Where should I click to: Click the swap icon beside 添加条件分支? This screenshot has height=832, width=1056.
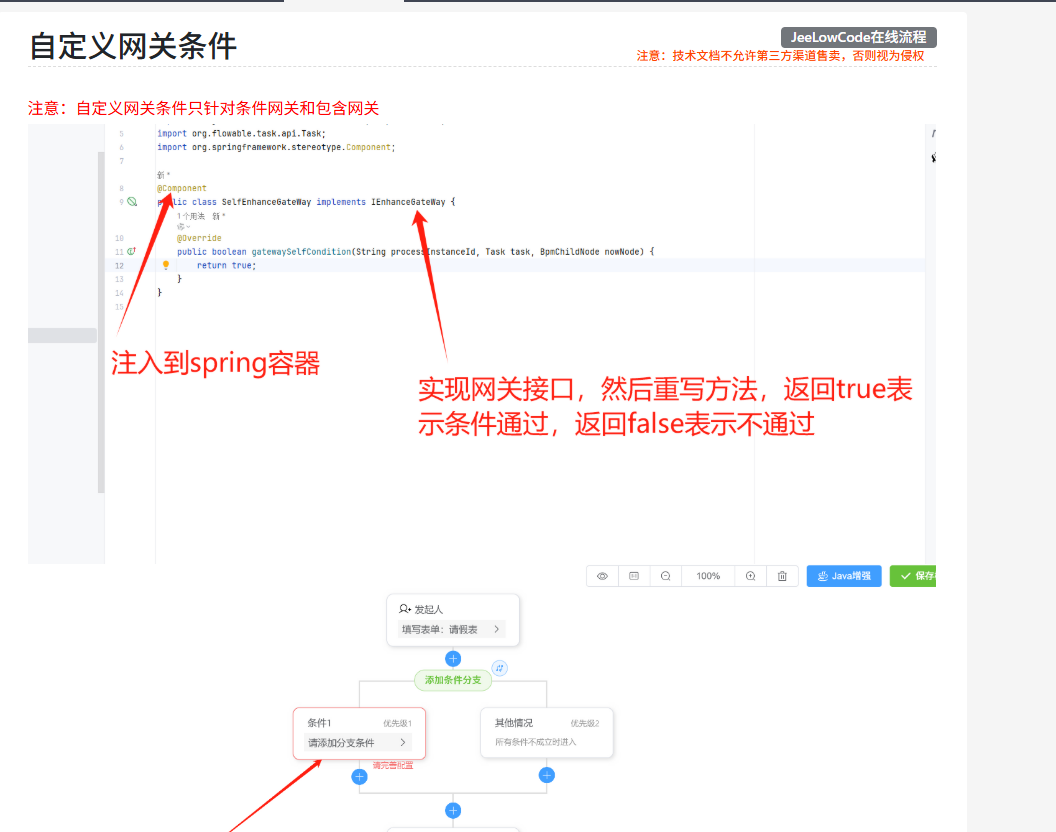tap(500, 668)
